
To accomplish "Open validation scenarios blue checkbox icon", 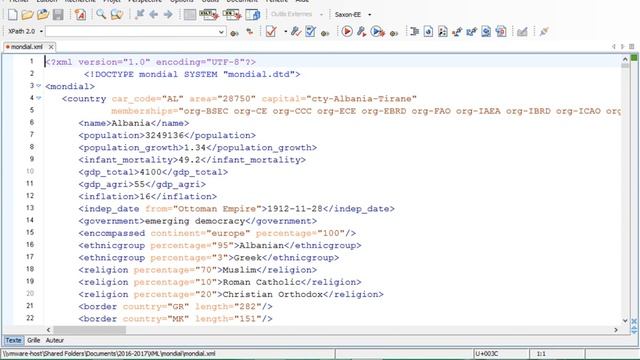I will pos(310,31).
